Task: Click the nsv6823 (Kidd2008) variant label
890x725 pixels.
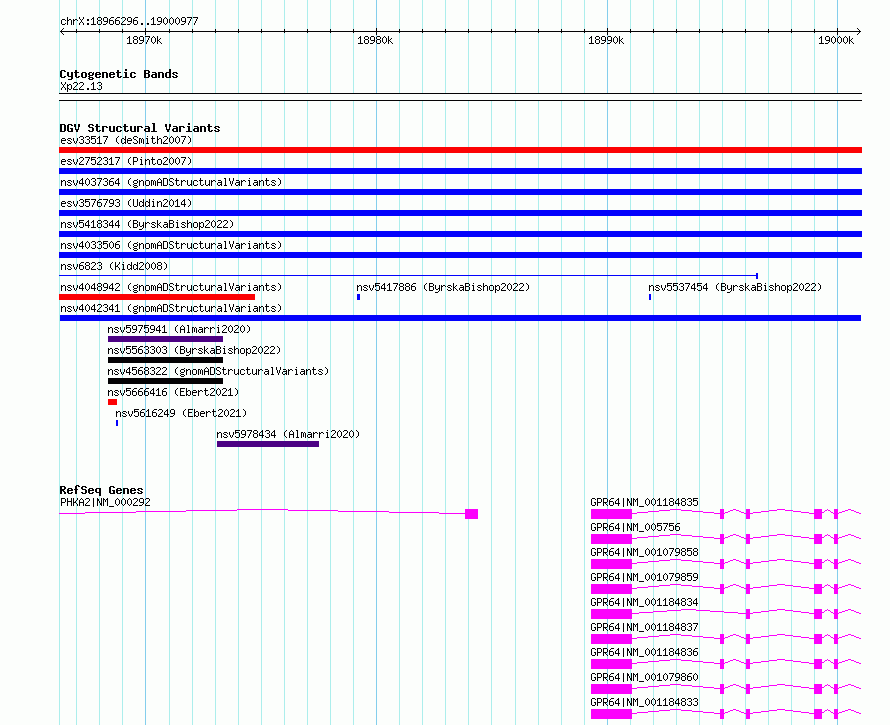Action: (x=114, y=266)
